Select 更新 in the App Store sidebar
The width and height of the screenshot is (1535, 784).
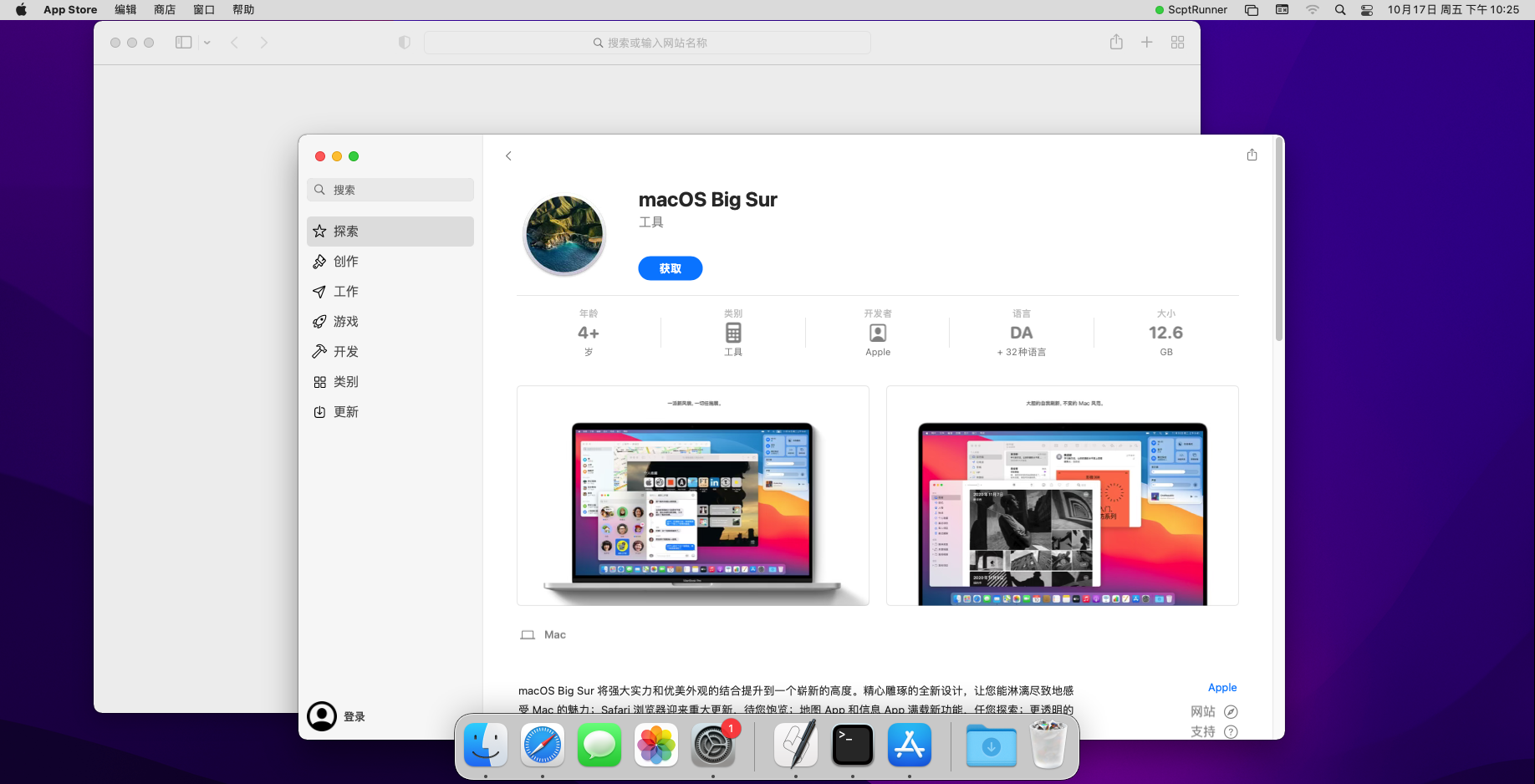coord(390,412)
